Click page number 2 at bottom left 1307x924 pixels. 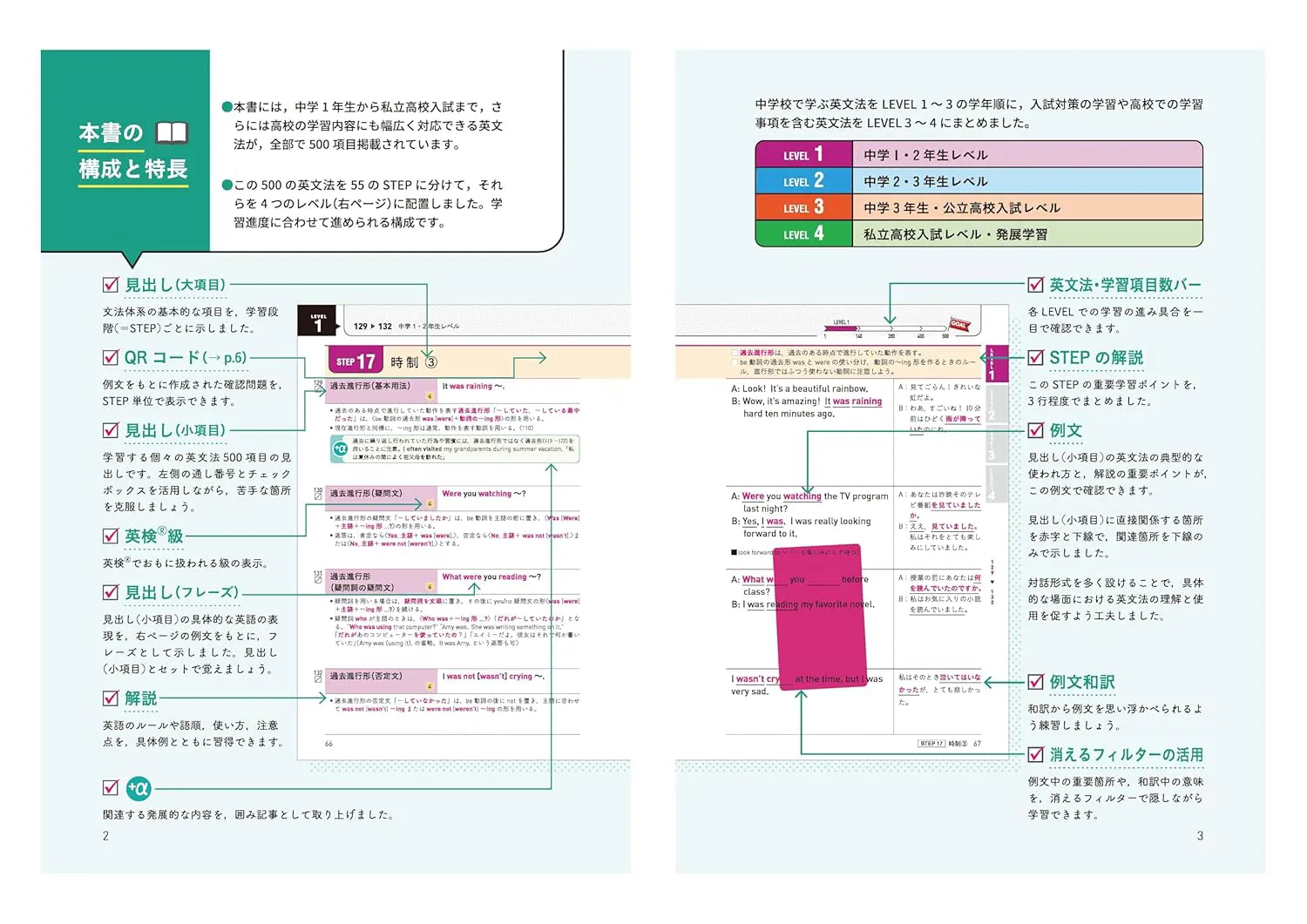click(x=105, y=835)
